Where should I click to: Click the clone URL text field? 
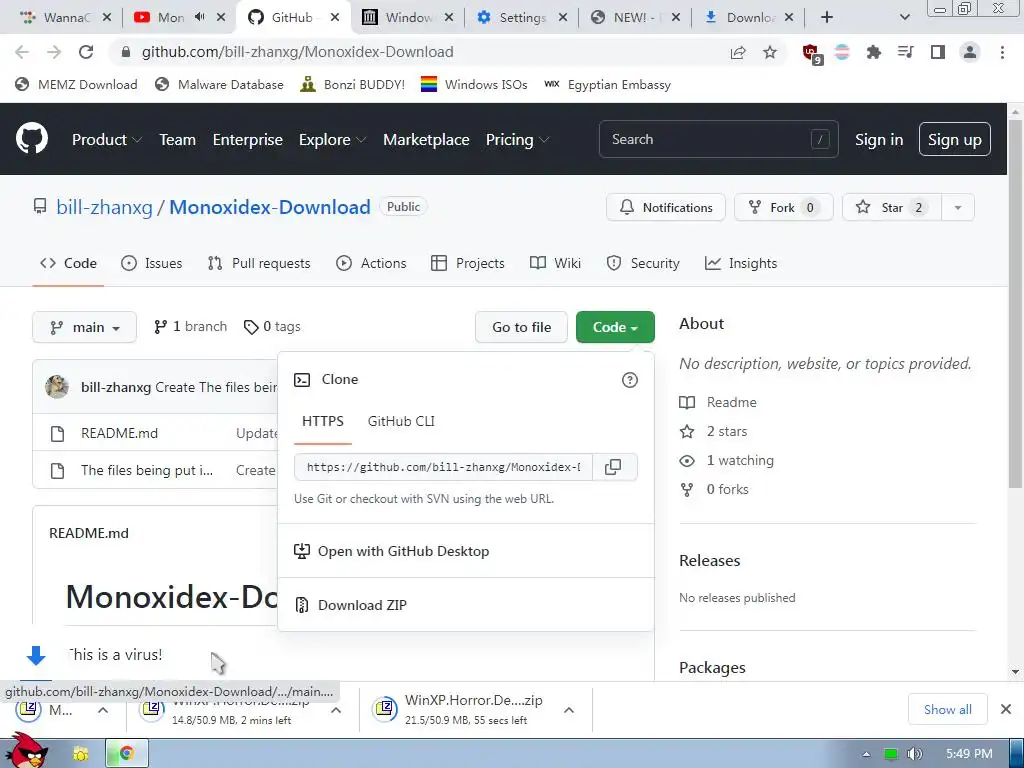(443, 467)
